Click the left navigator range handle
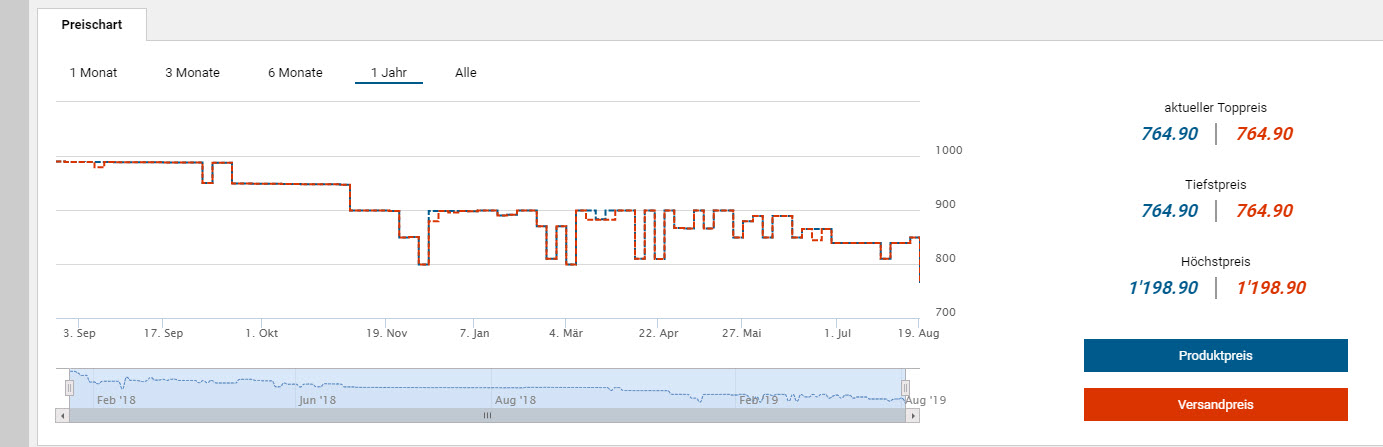1383x447 pixels. [x=70, y=387]
